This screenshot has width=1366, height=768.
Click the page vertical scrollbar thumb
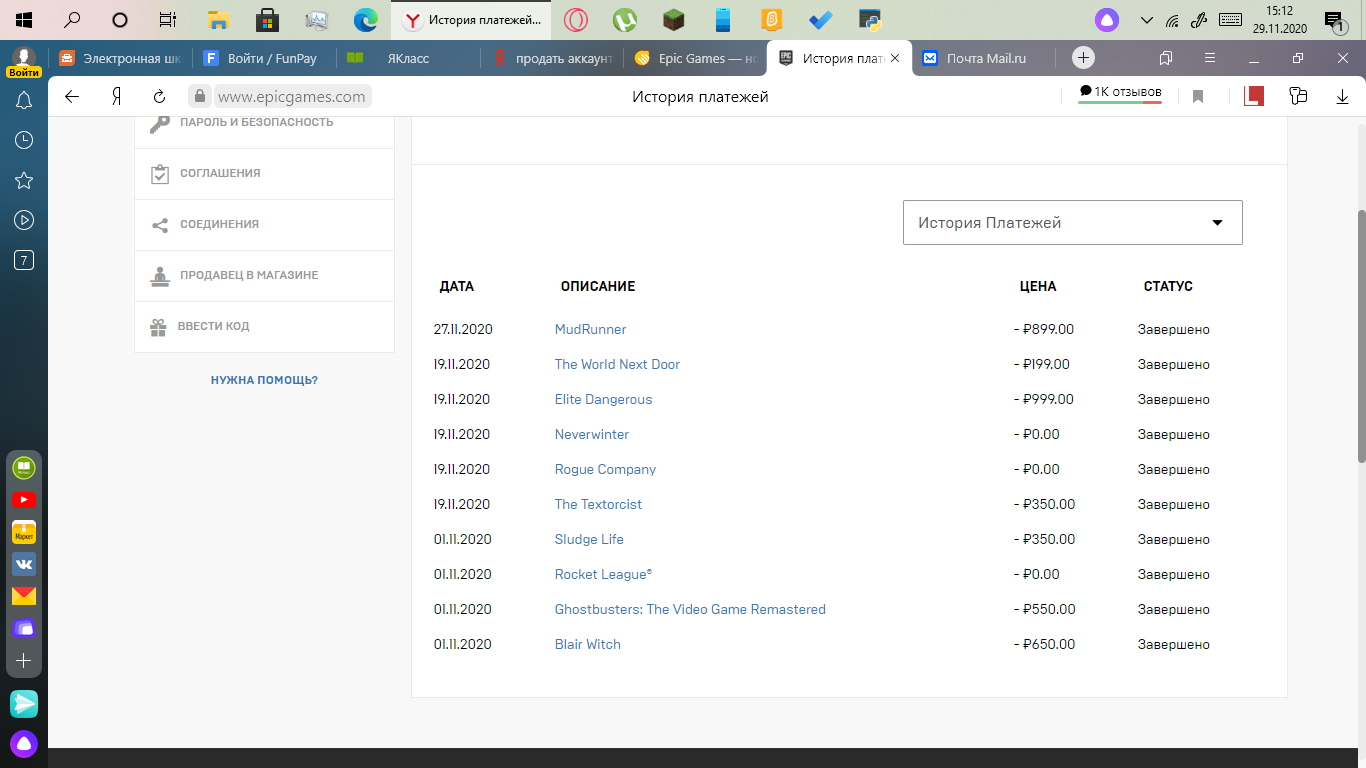coord(1360,335)
